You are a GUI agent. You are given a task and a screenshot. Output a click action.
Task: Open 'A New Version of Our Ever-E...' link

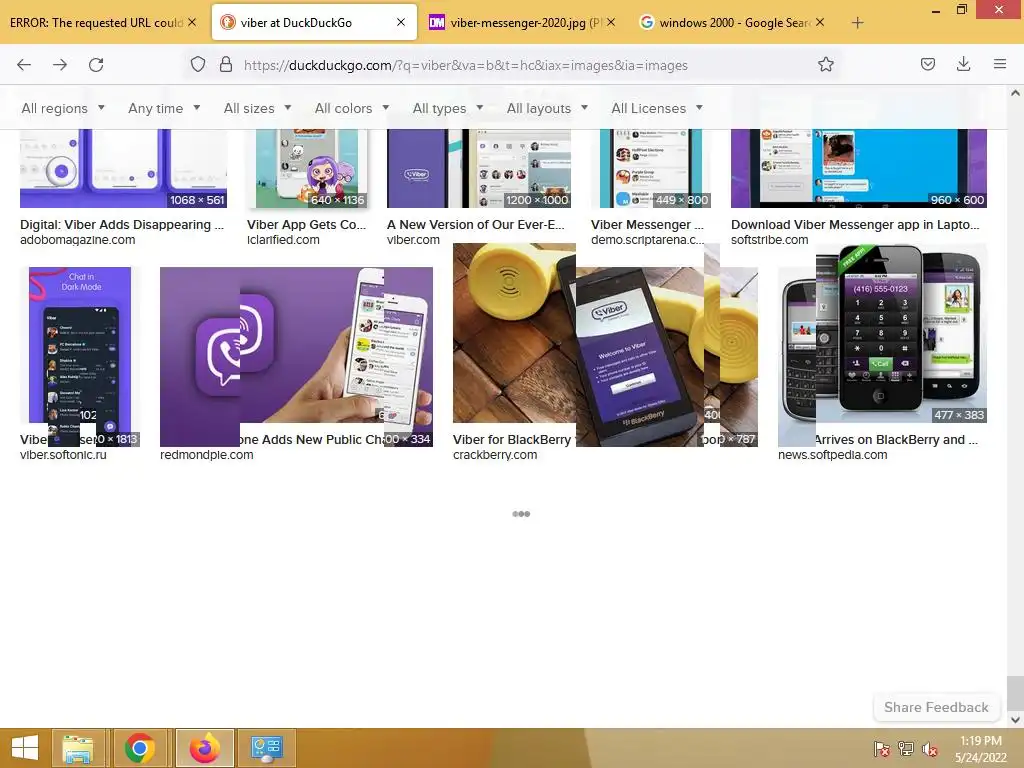click(475, 225)
